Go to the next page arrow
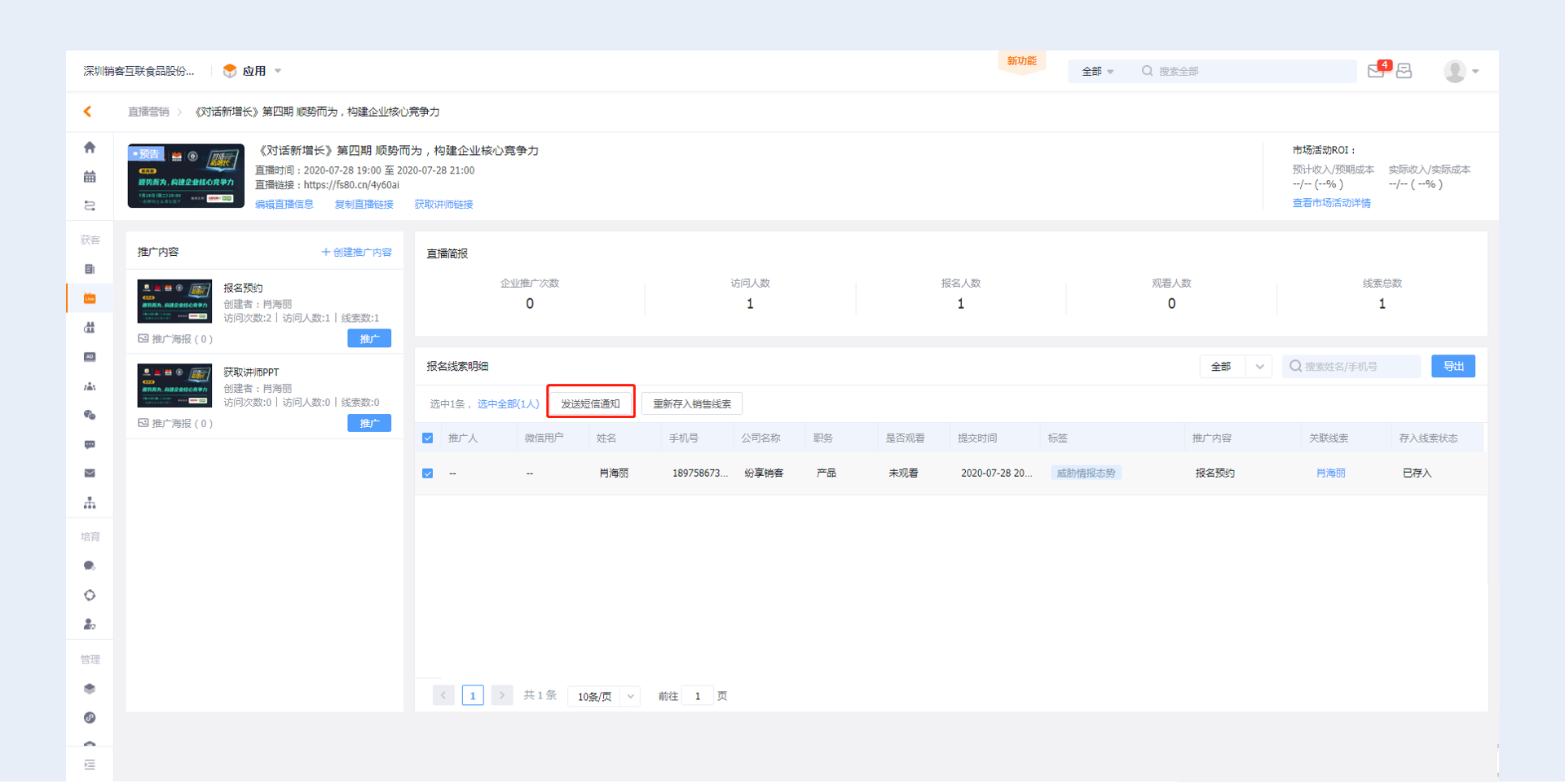1565x784 pixels. tap(502, 696)
